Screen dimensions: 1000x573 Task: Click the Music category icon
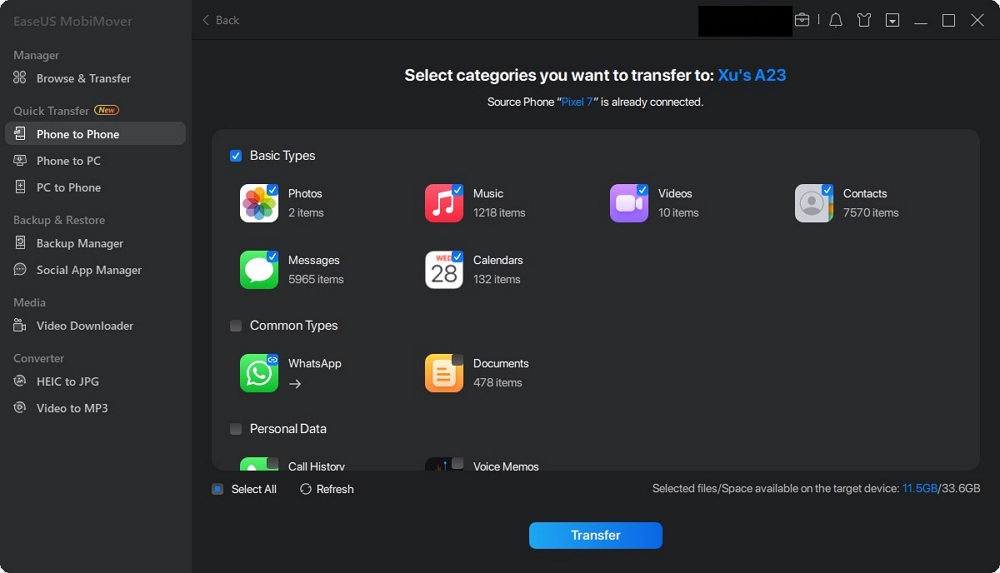[444, 203]
